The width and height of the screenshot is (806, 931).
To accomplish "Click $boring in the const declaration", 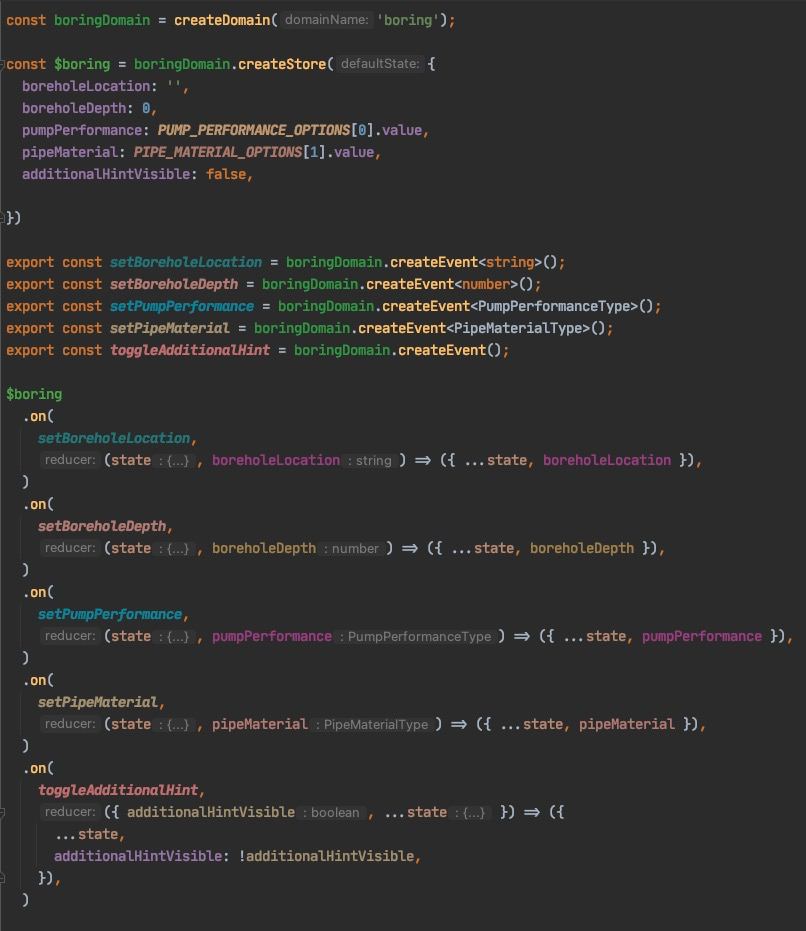I will [x=82, y=64].
